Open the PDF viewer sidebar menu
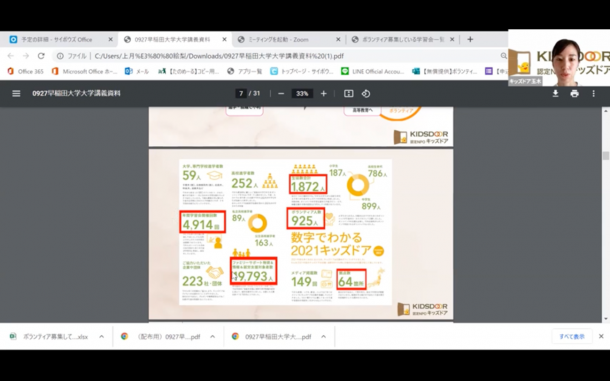The height and width of the screenshot is (381, 610). pyautogui.click(x=16, y=93)
